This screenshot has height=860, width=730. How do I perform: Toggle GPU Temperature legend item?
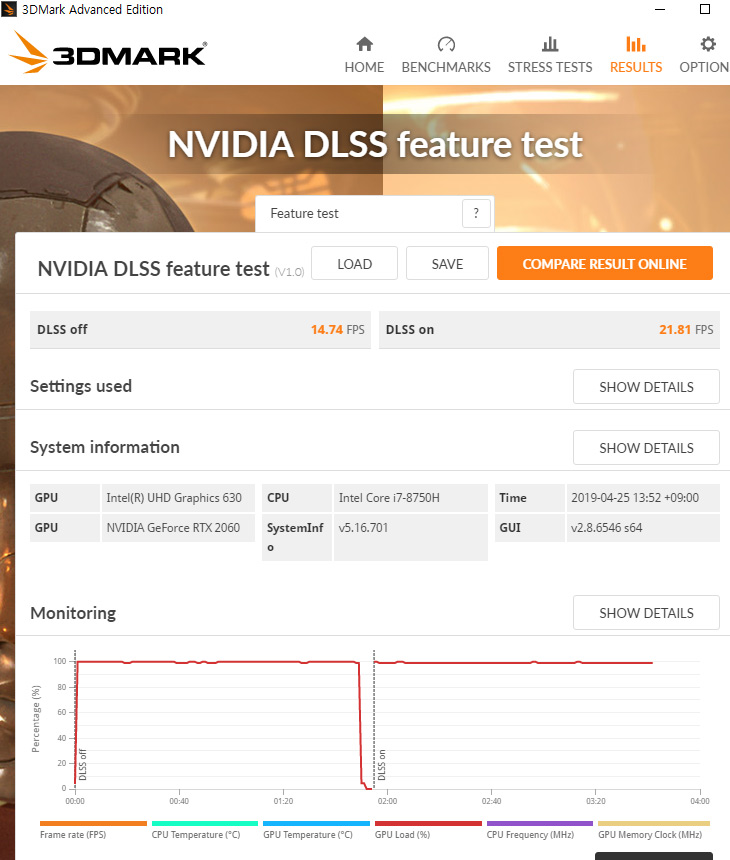[x=316, y=830]
